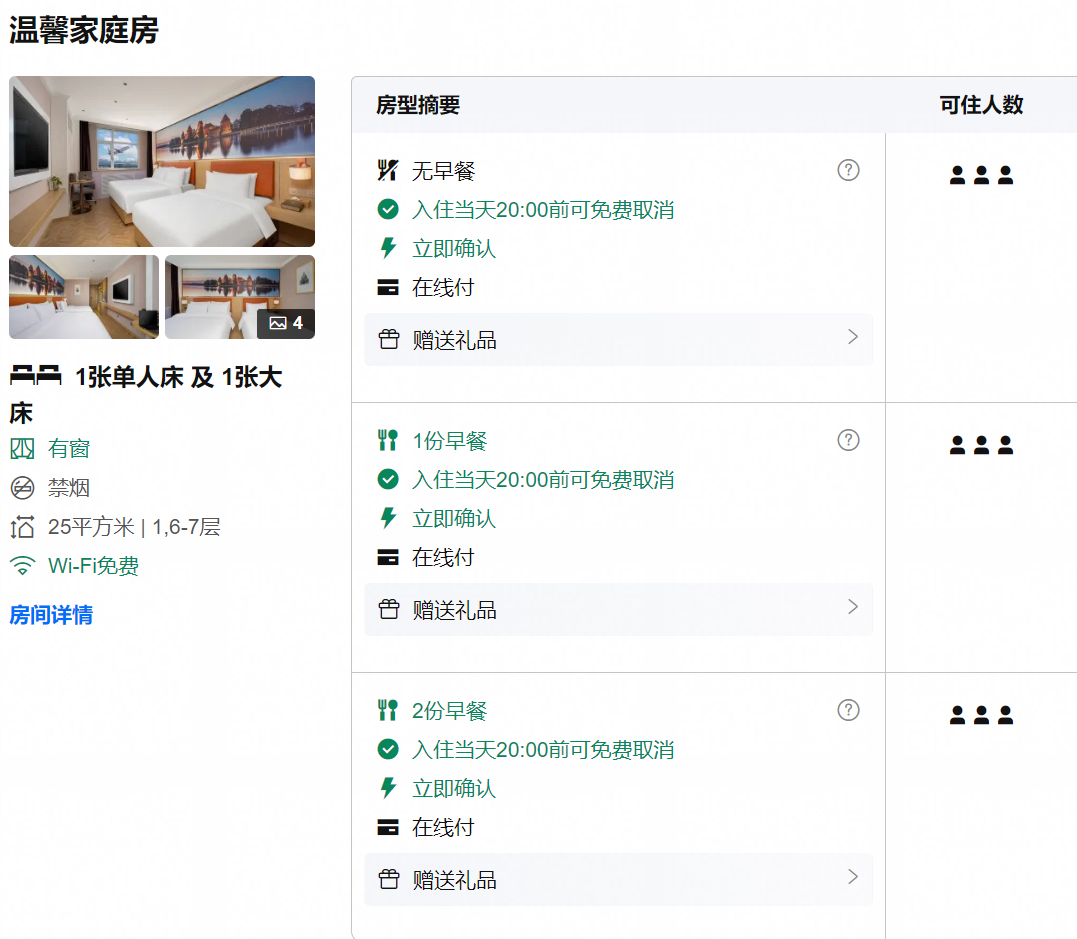The height and width of the screenshot is (939, 1077).
Task: Expand 赠送礼品 for the no-breakfast option
Action: [x=618, y=339]
